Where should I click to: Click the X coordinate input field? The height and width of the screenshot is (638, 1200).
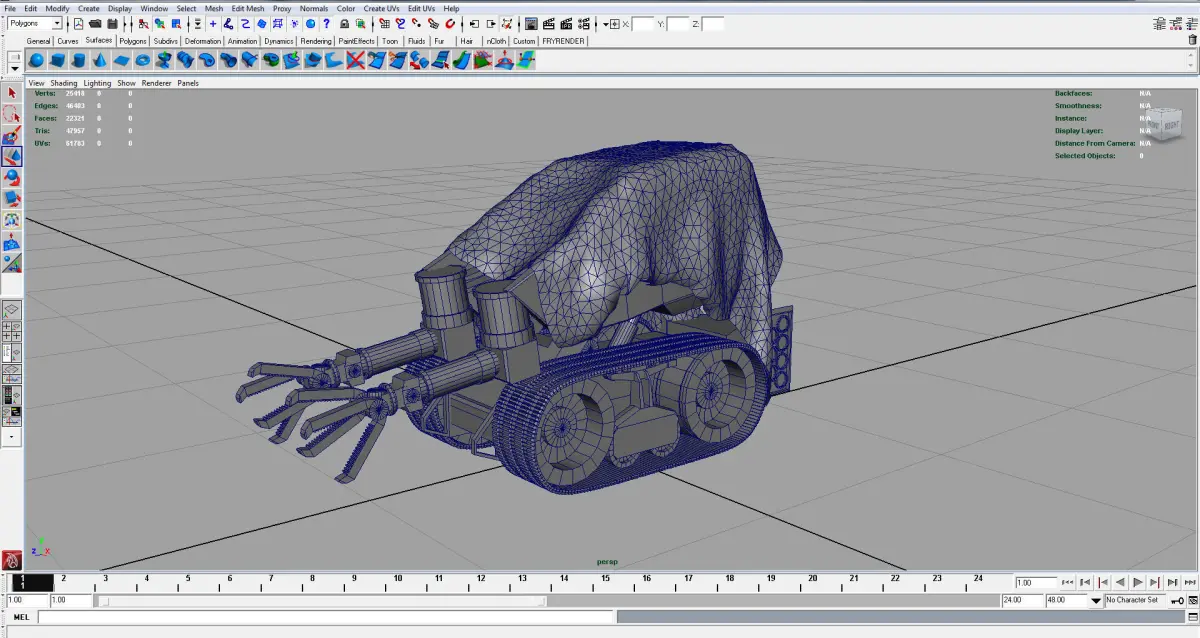click(644, 23)
